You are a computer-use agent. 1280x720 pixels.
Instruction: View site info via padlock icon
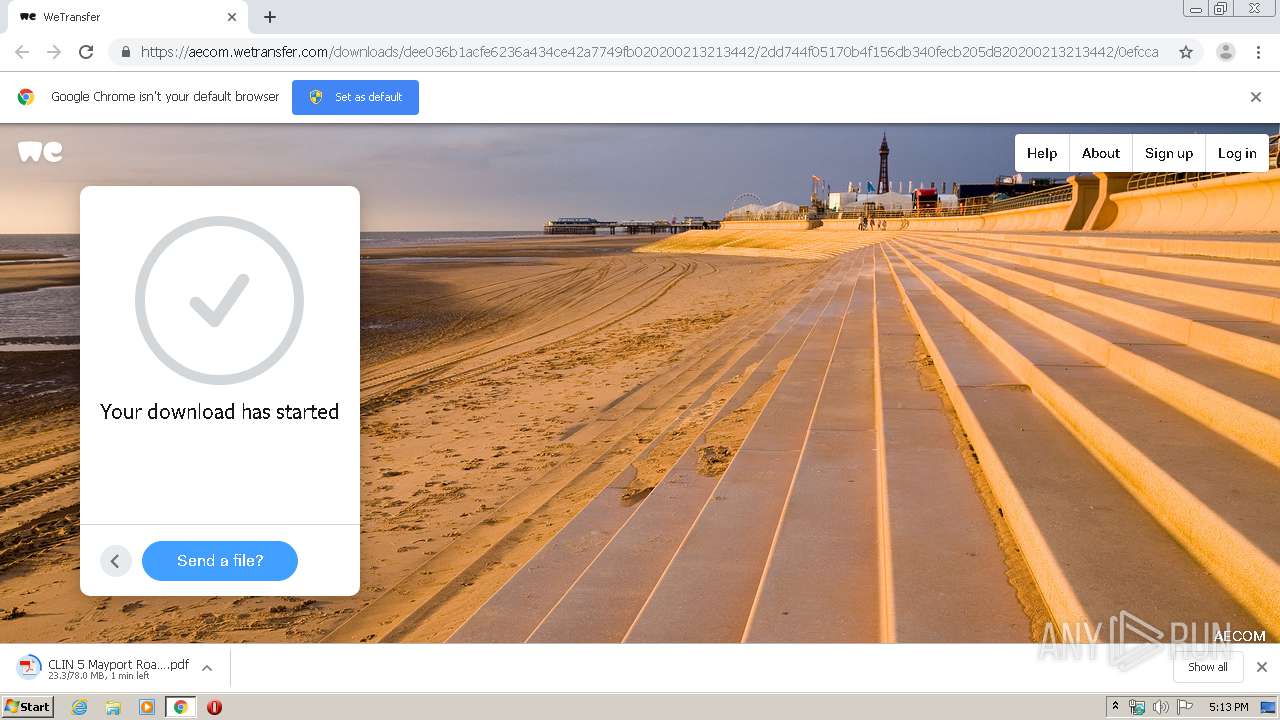click(125, 52)
